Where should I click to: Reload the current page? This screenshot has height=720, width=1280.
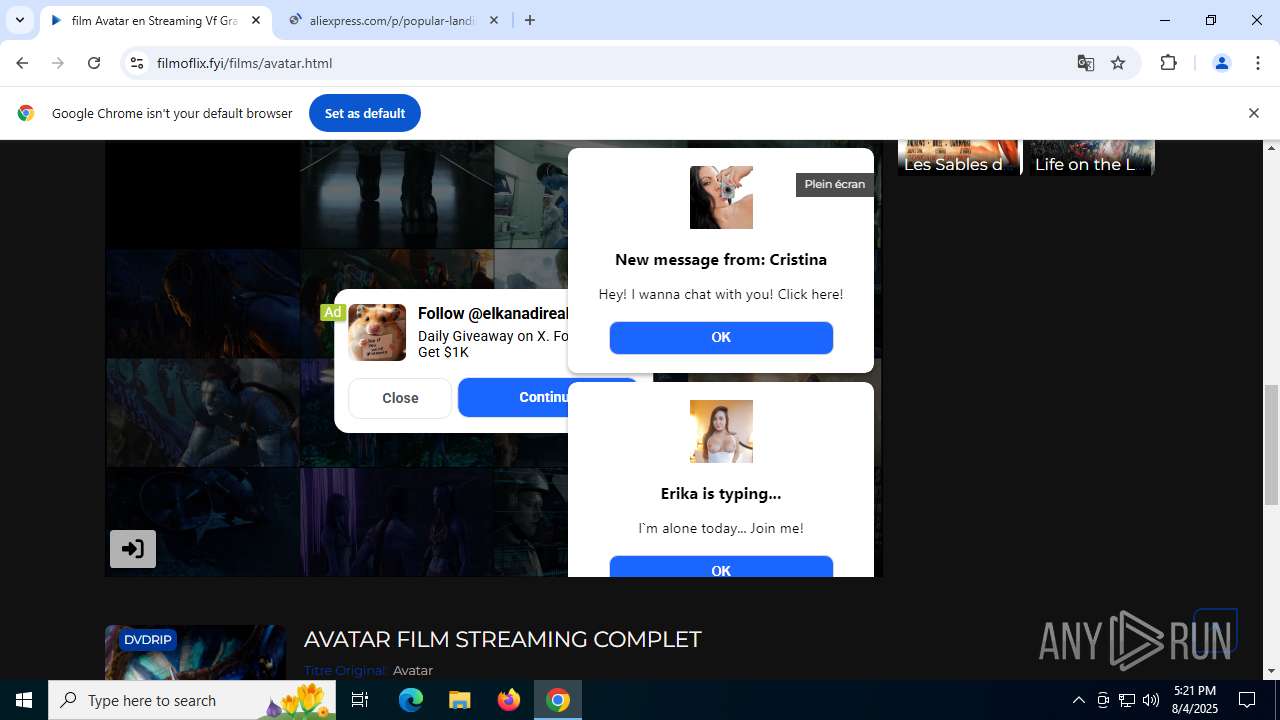tap(94, 63)
